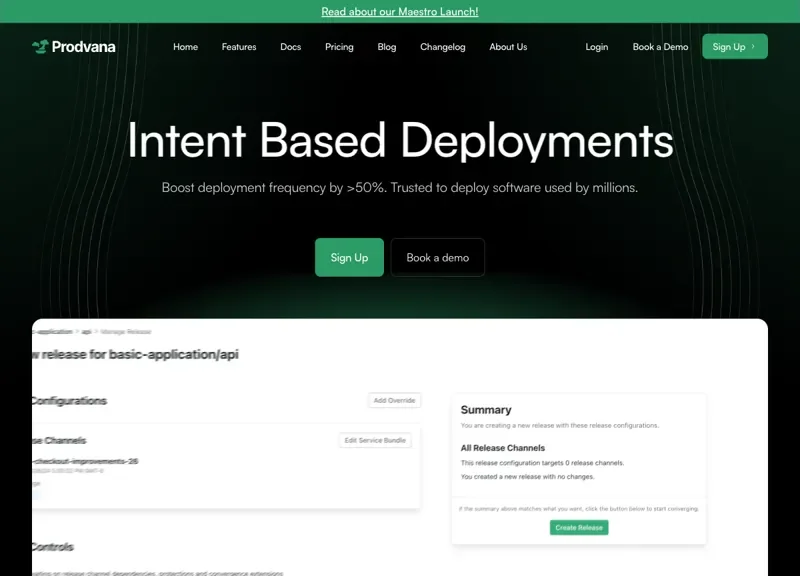Open the Features page from navbar
800x576 pixels.
239,47
